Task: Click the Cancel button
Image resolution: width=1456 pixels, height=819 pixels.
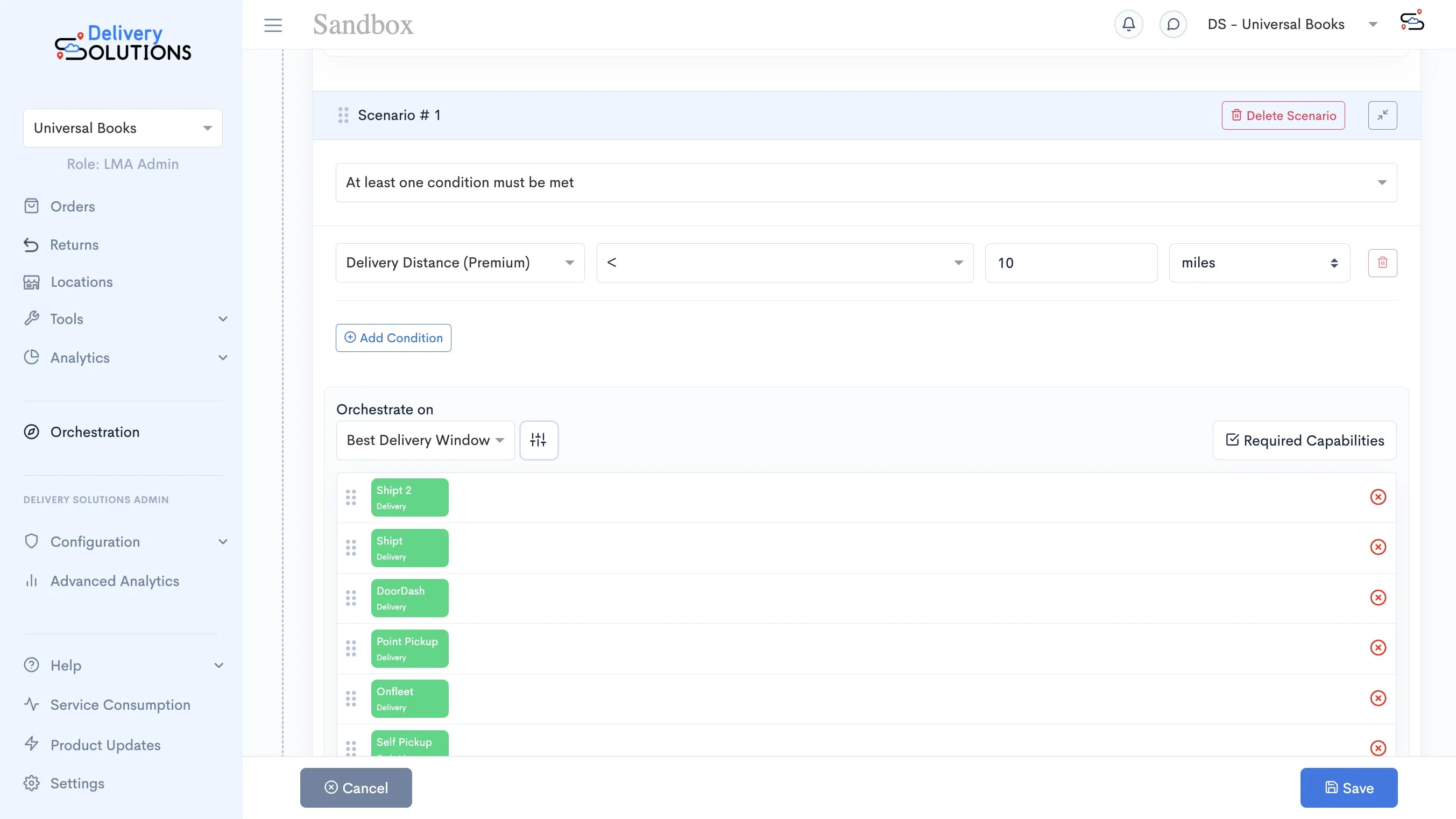Action: point(356,787)
